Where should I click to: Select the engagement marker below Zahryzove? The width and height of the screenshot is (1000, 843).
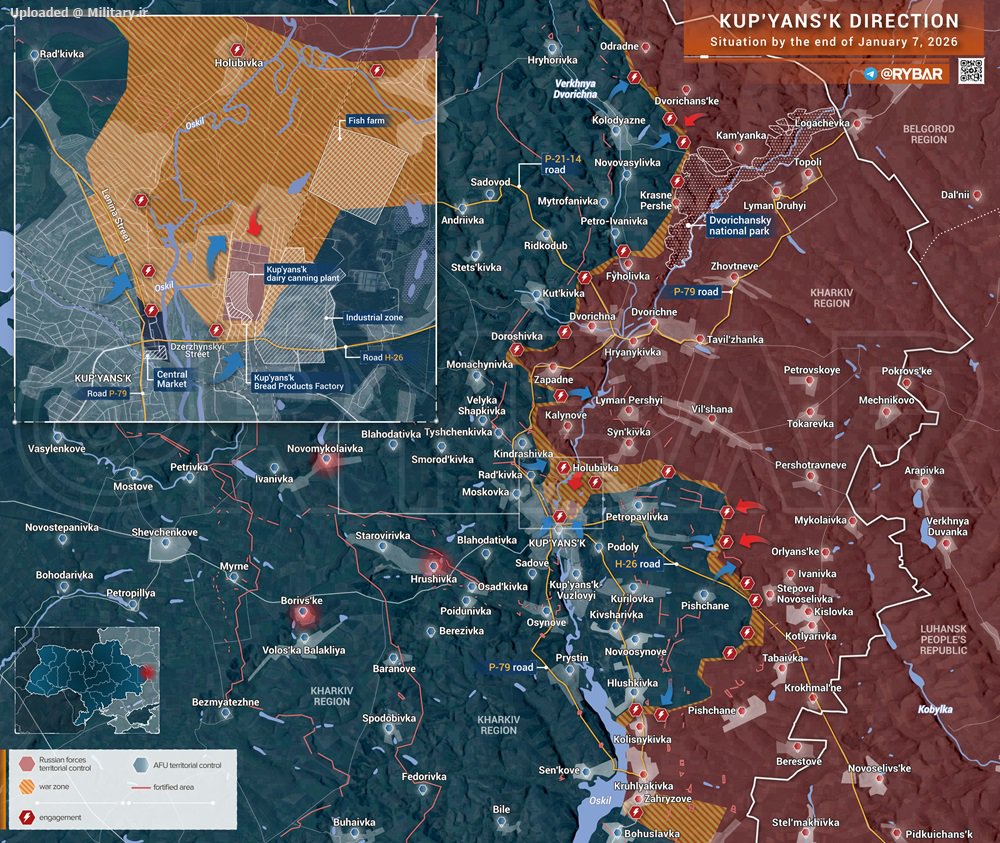pos(635,812)
